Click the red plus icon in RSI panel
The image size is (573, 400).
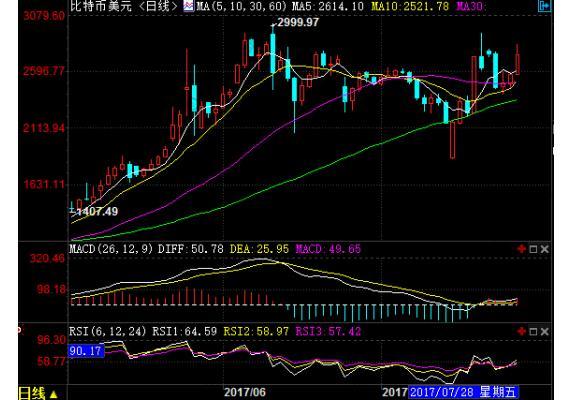click(x=521, y=331)
